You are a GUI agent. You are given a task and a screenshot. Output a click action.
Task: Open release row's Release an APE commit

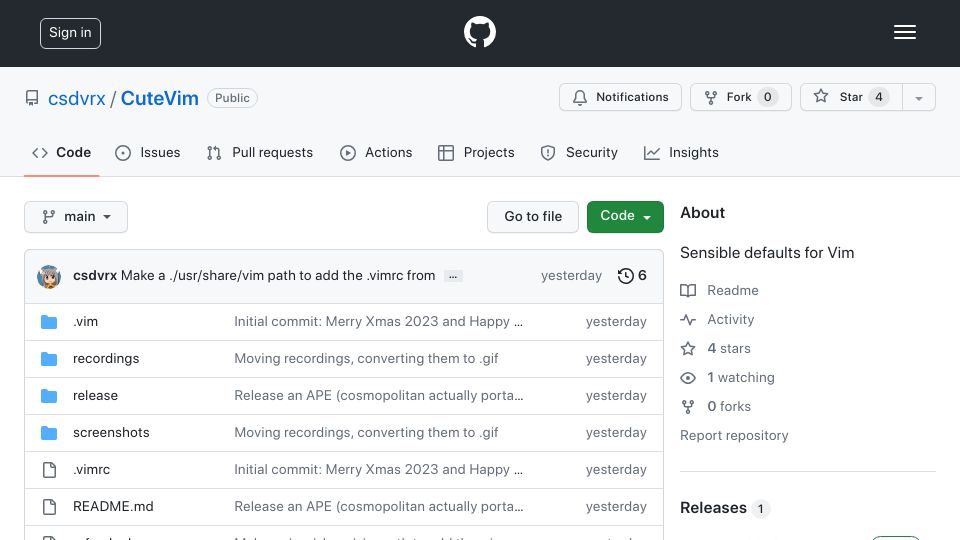pyautogui.click(x=378, y=396)
